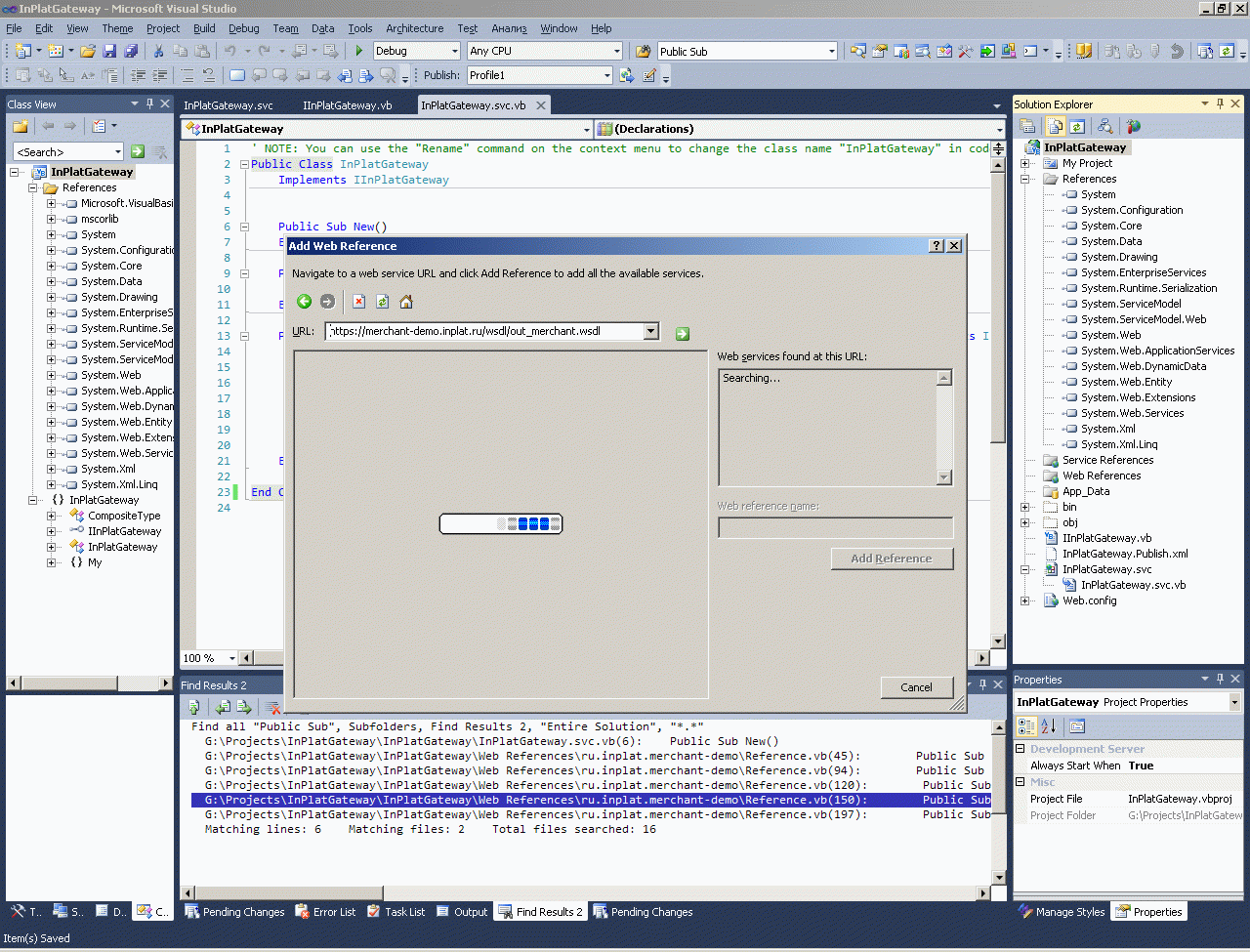Screen dimensions: 1250x952
Task: Click Show All Files icon in Solution Explorer
Action: click(x=1056, y=126)
